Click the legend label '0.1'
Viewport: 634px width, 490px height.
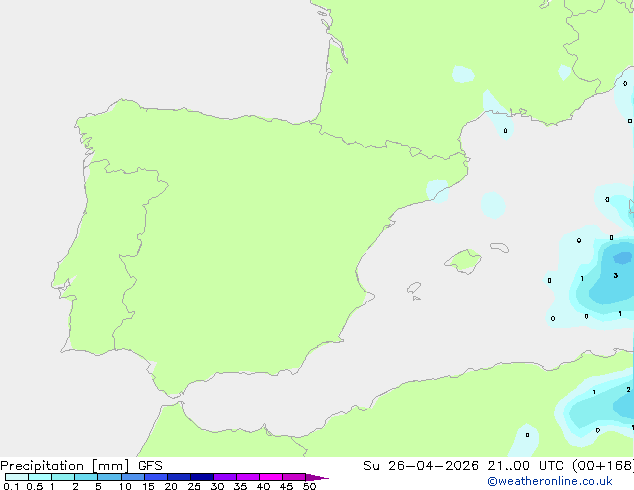point(11,486)
